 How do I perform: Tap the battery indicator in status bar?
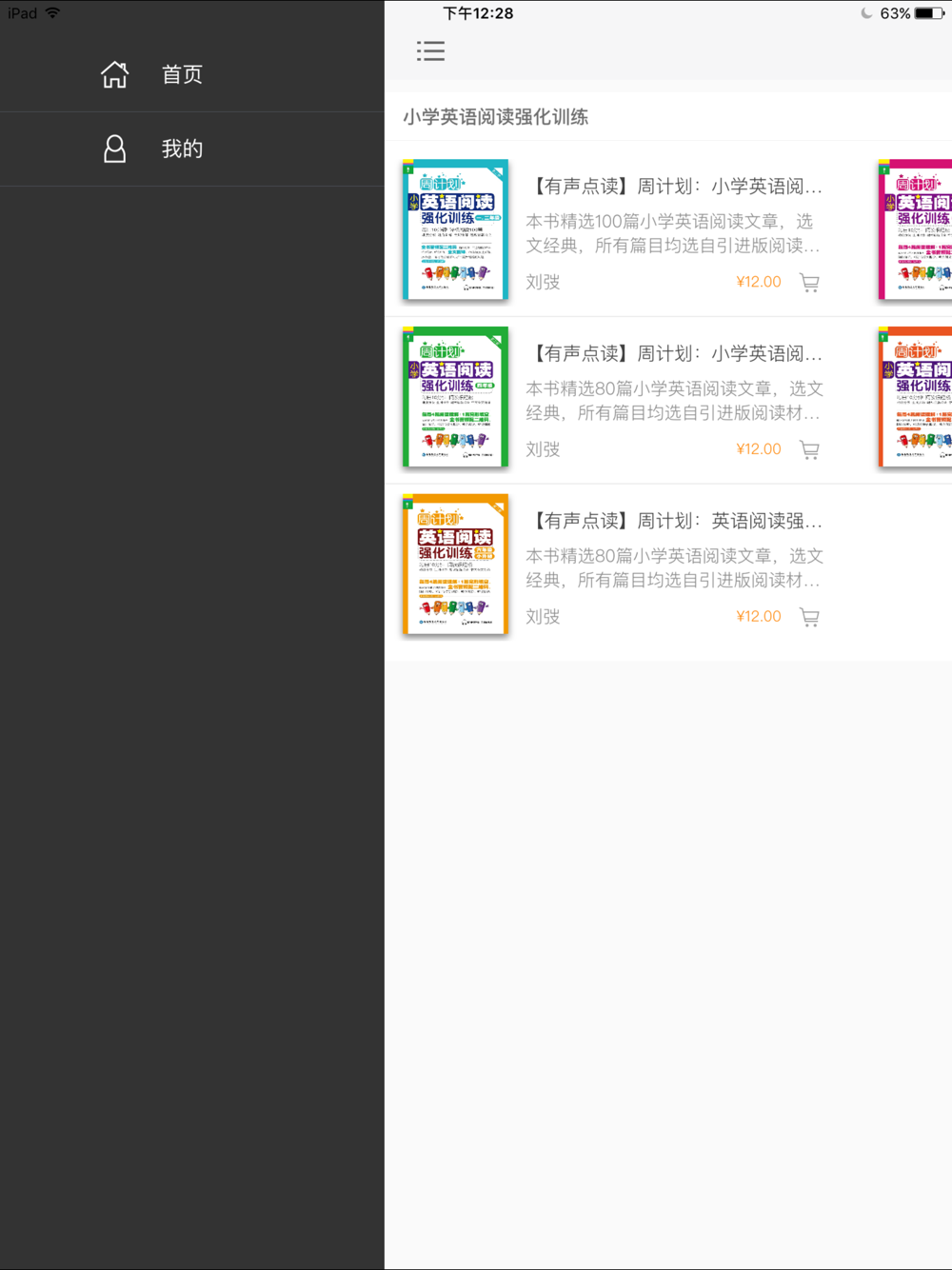point(929,13)
